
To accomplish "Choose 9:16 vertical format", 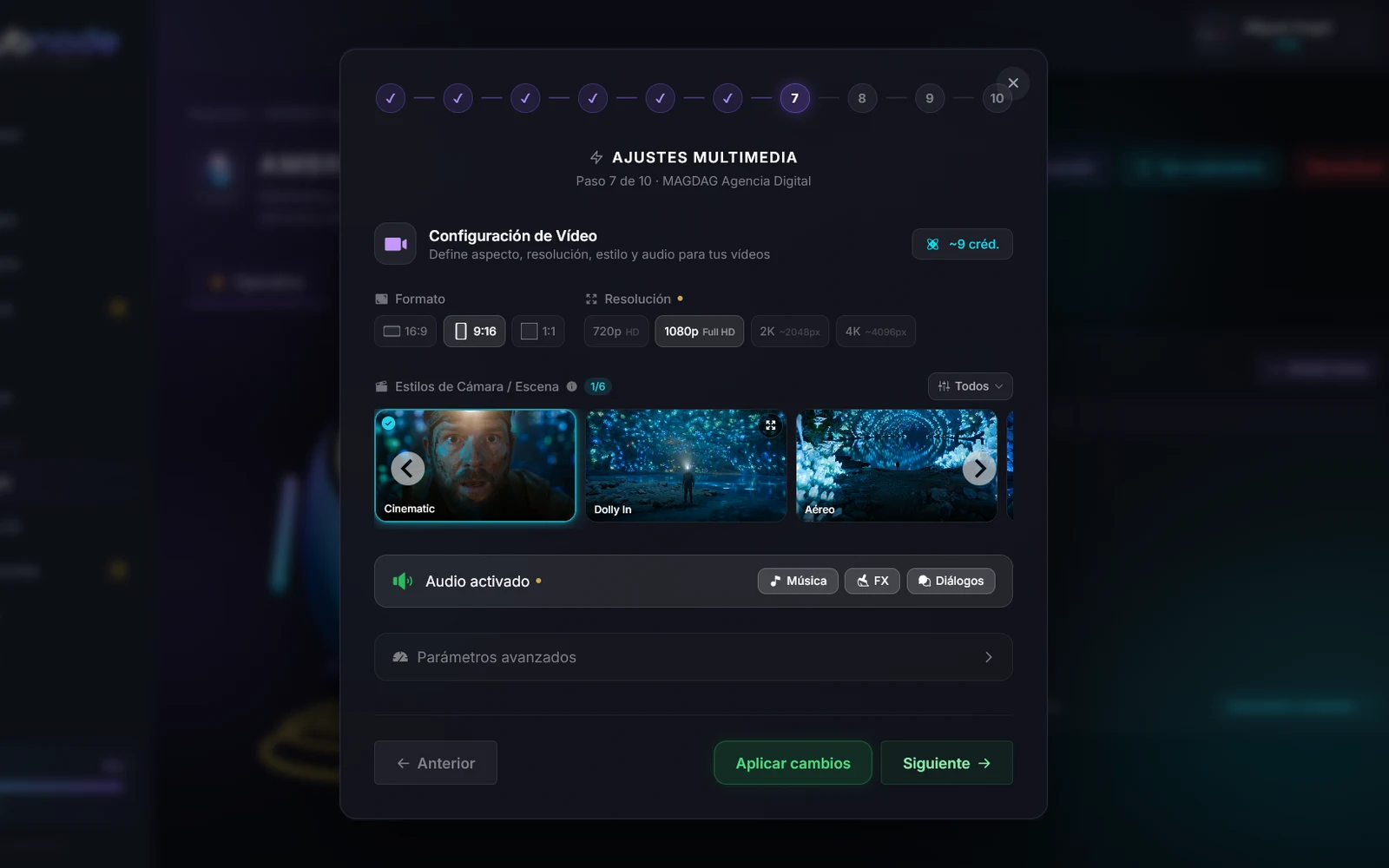I will click(x=475, y=331).
